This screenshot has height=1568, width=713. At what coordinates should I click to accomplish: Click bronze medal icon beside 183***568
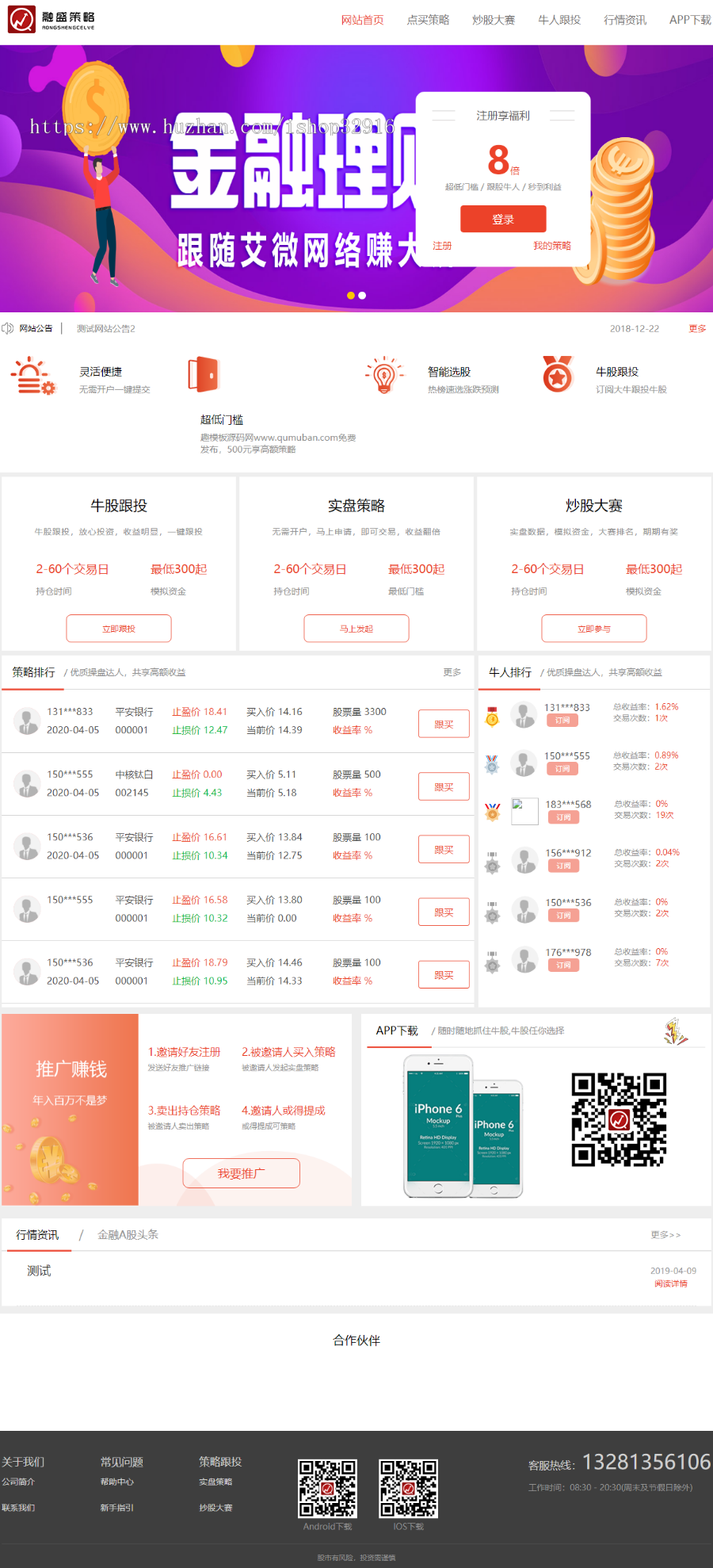[492, 812]
